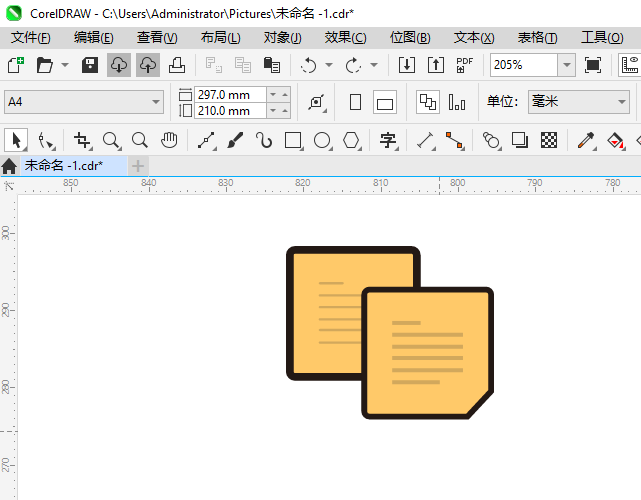Viewport: 641px width, 500px height.
Task: Select the Interactive Fill bucket tool
Action: [616, 141]
